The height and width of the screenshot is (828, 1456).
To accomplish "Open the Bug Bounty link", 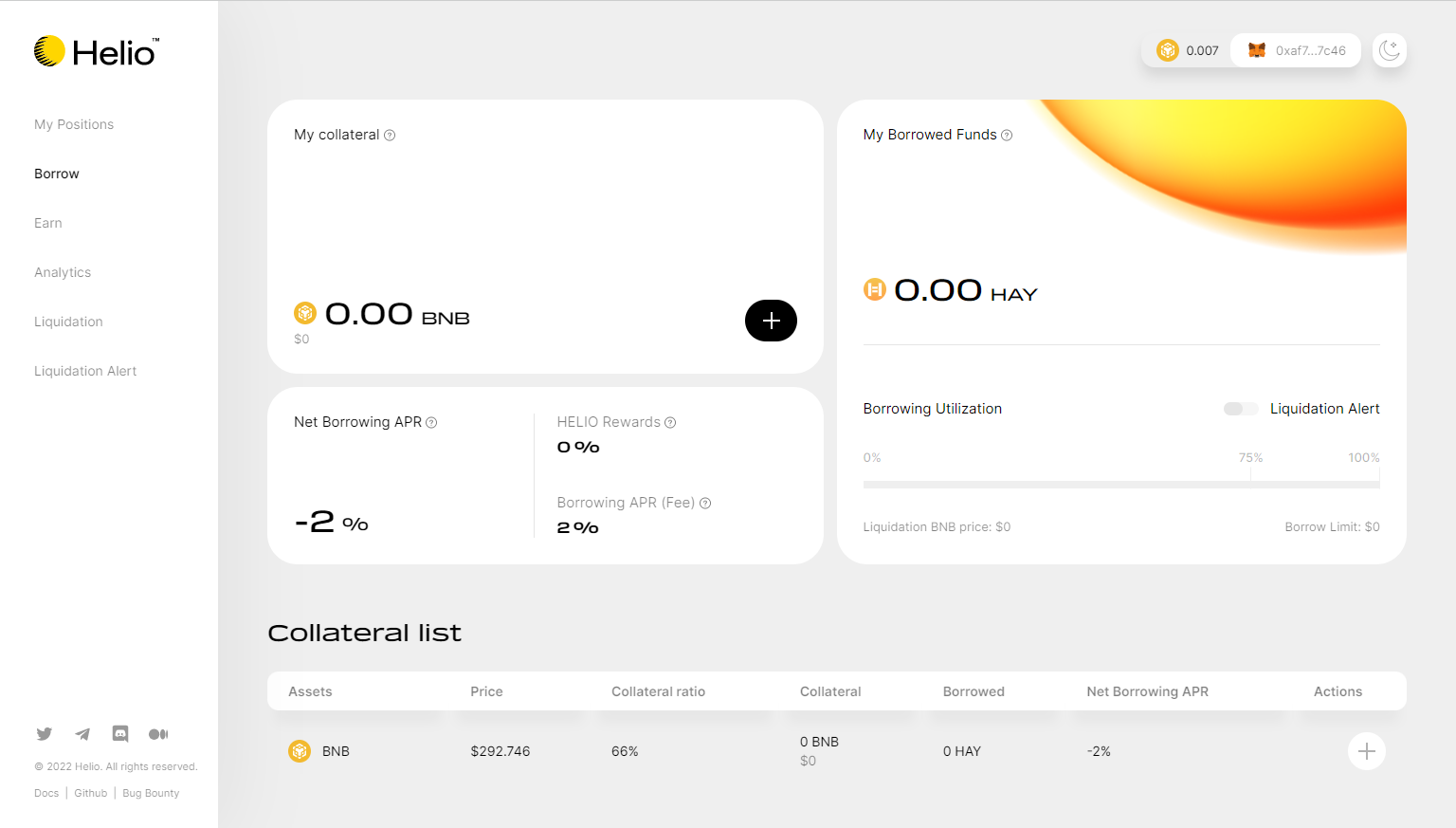I will click(151, 793).
